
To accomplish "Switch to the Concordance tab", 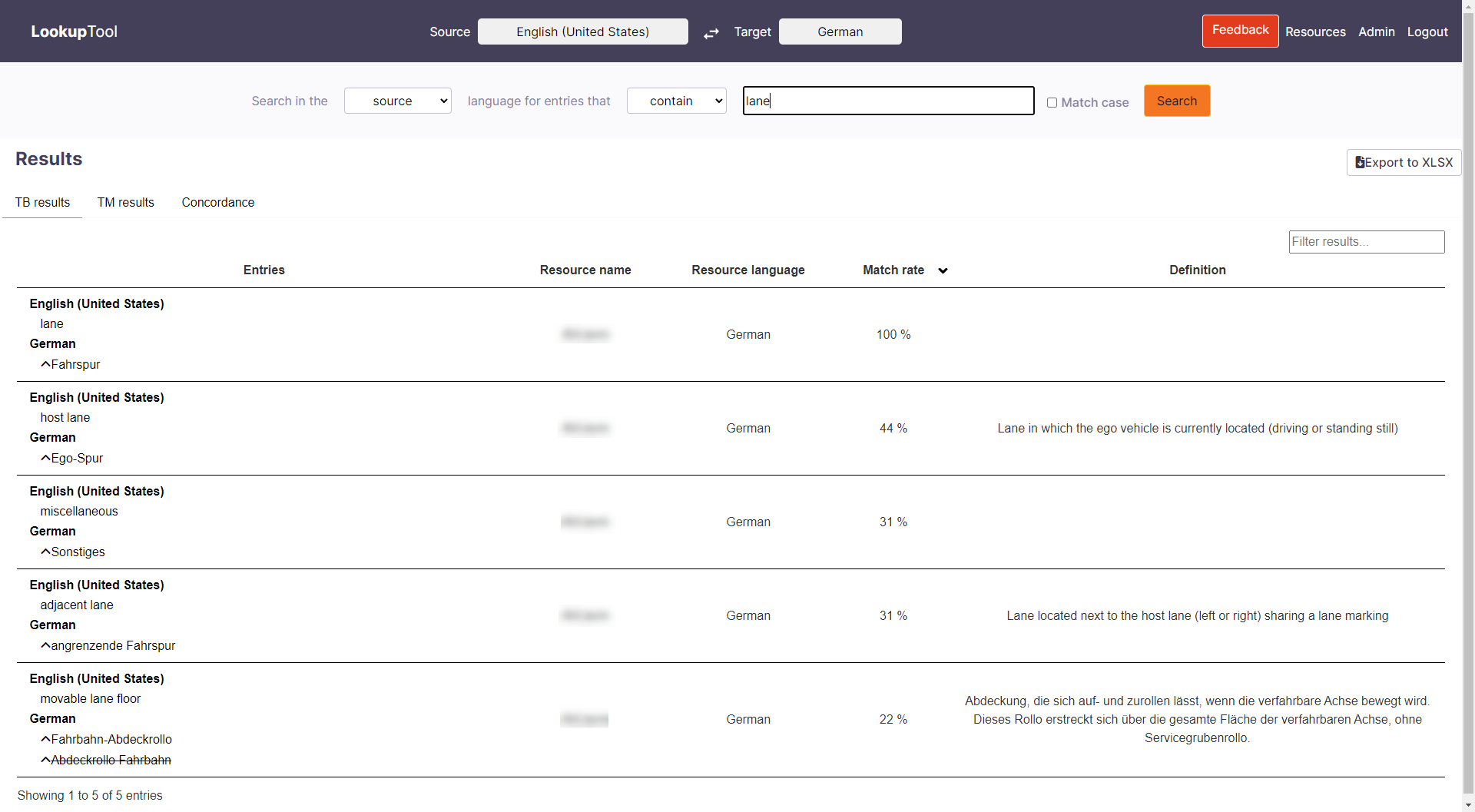I will point(217,202).
